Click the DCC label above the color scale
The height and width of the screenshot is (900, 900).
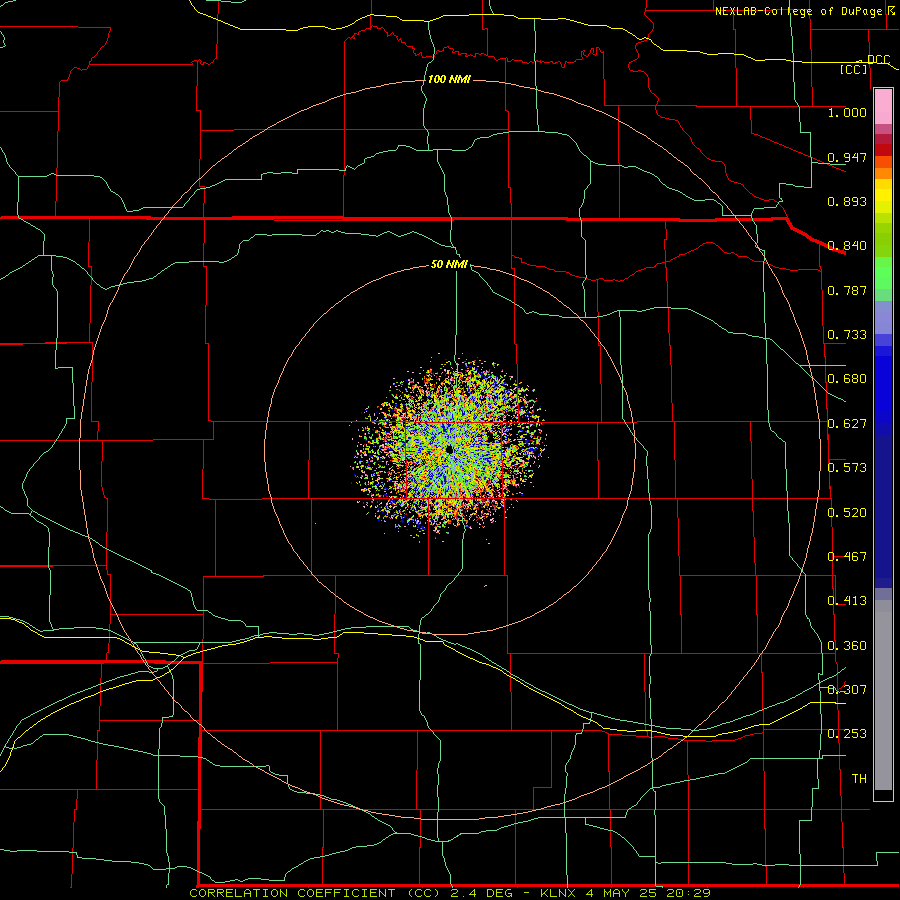878,60
